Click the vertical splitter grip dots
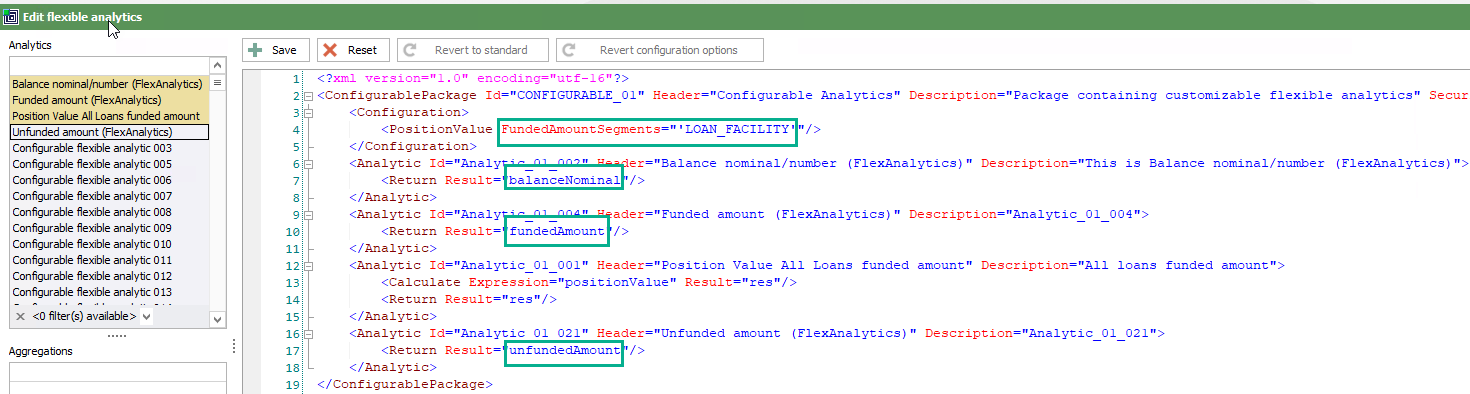This screenshot has height=394, width=1470. coord(233,345)
